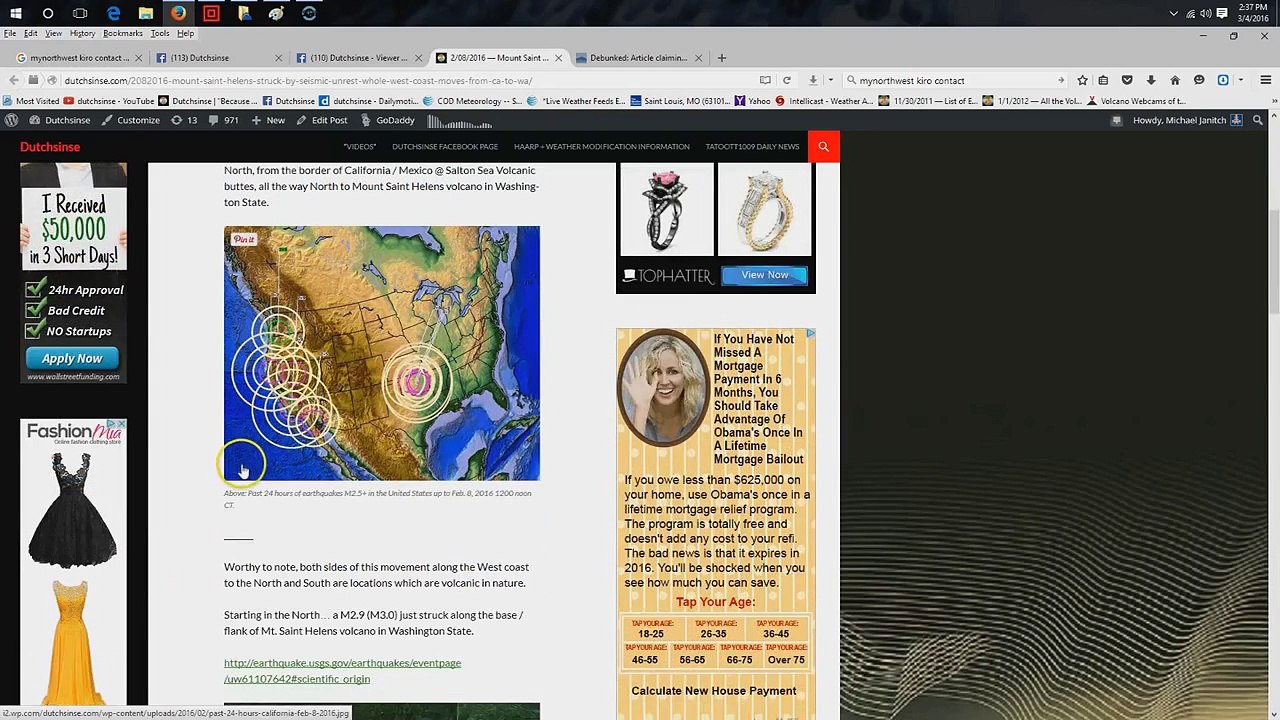1280x720 pixels.
Task: Open the earthquake map image thumbnail
Action: point(382,353)
